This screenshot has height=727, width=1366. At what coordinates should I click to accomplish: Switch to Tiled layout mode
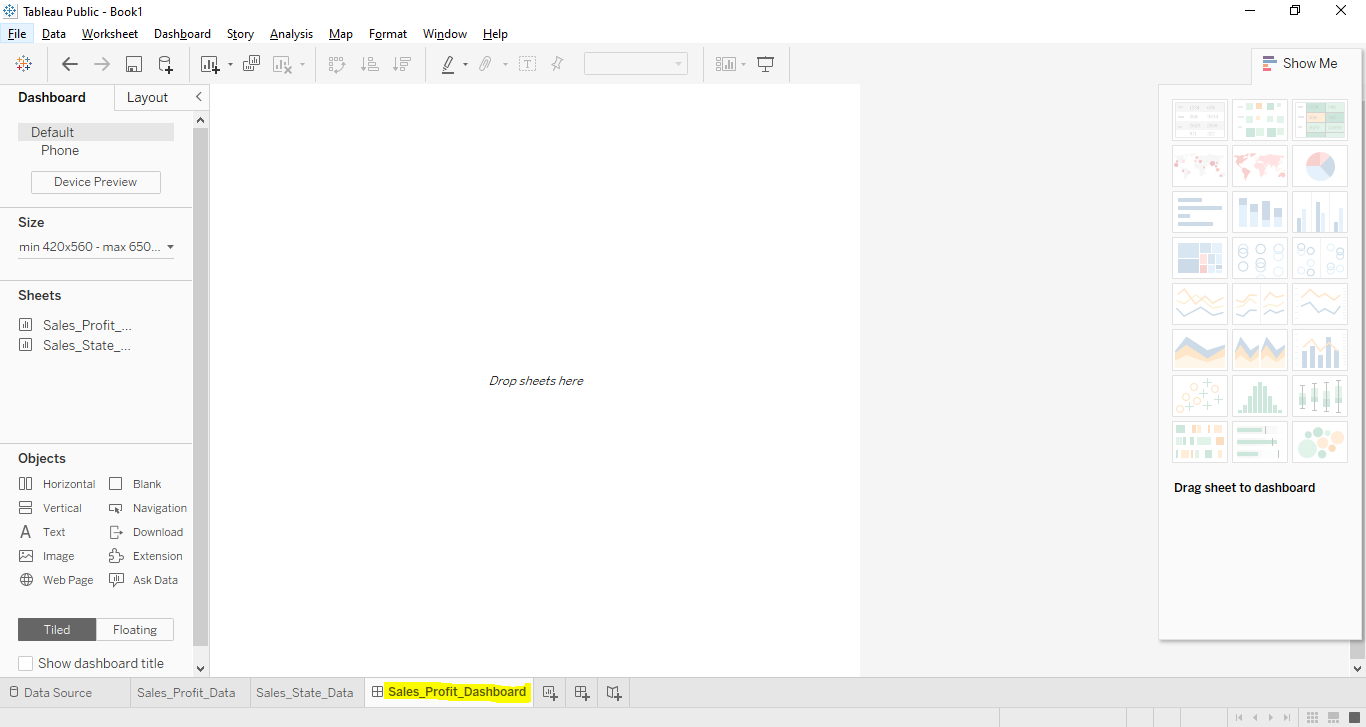pyautogui.click(x=57, y=630)
